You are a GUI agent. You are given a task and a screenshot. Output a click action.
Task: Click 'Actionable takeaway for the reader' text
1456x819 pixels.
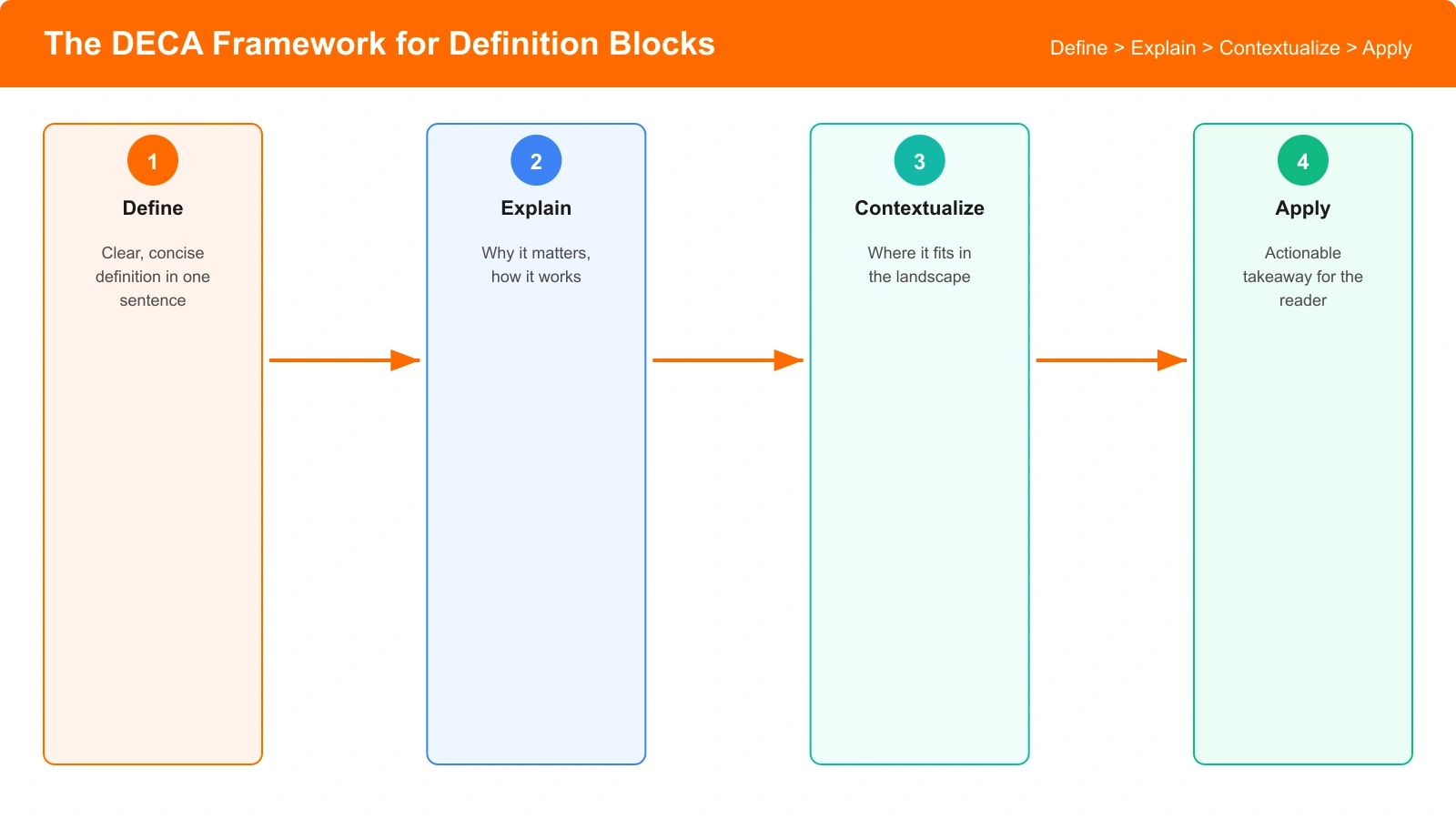click(1302, 277)
